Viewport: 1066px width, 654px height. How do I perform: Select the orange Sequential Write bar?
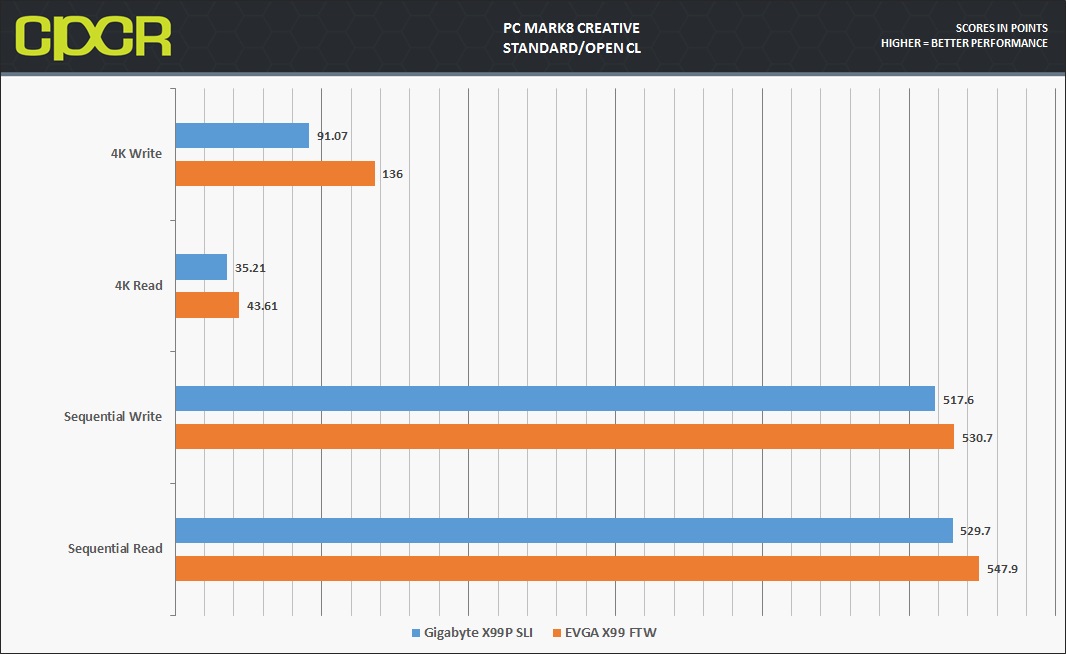click(565, 436)
